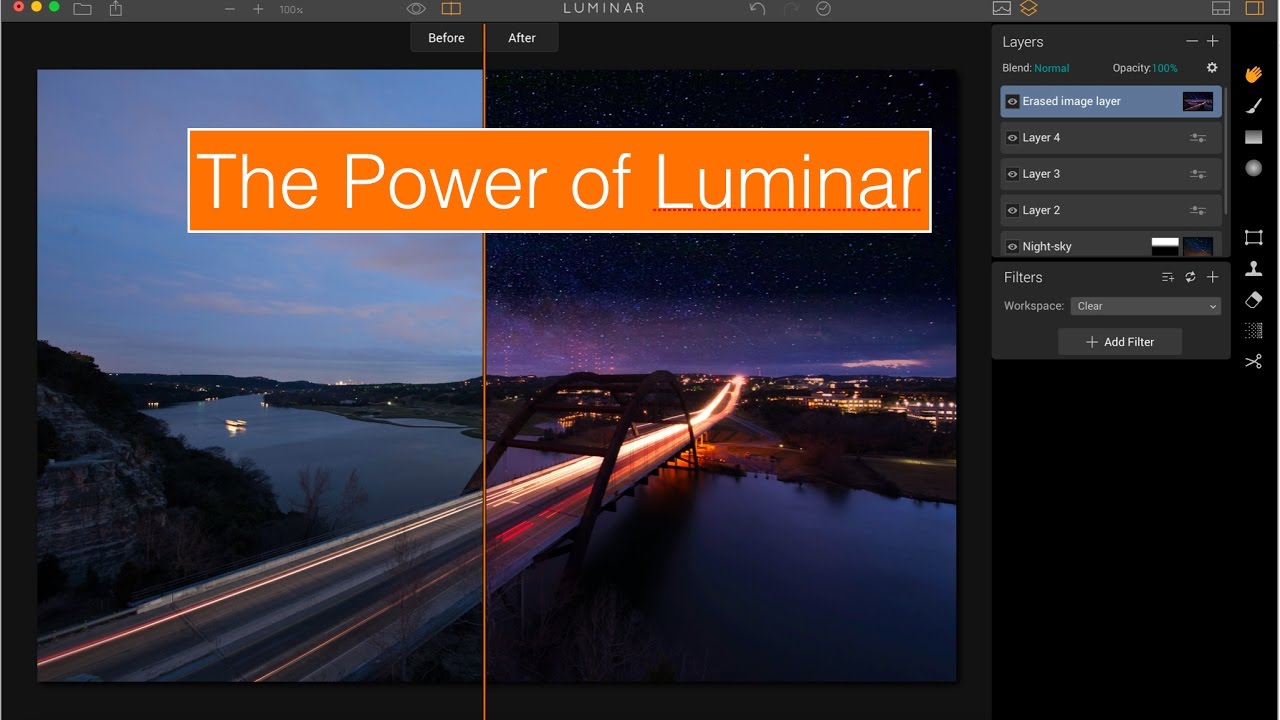Show the histogram panel icon
The height and width of the screenshot is (720, 1280).
[x=1002, y=8]
